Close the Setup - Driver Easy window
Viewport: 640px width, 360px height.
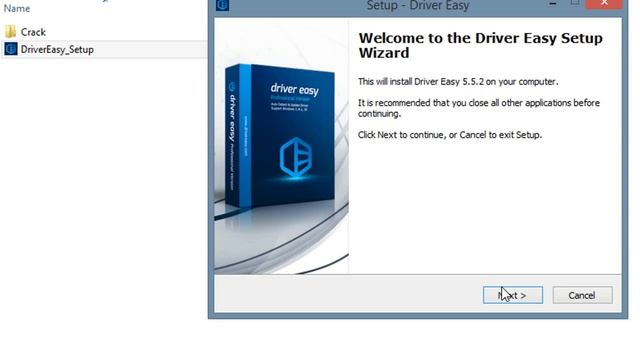coord(604,4)
